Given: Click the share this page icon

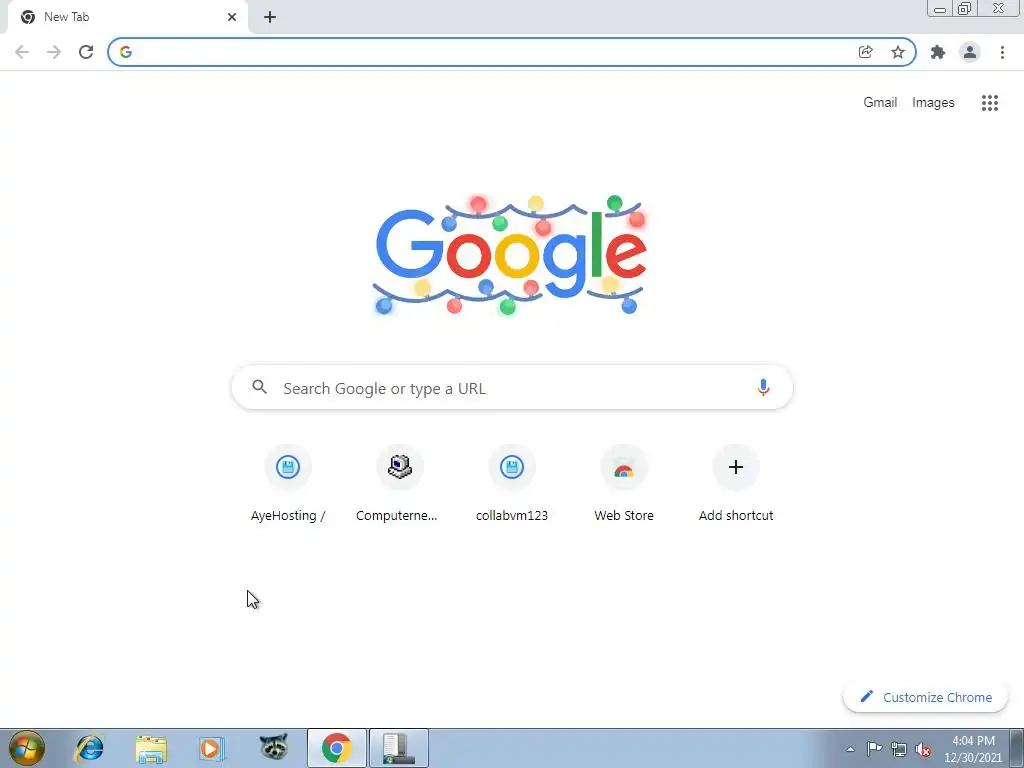Looking at the screenshot, I should 865,52.
